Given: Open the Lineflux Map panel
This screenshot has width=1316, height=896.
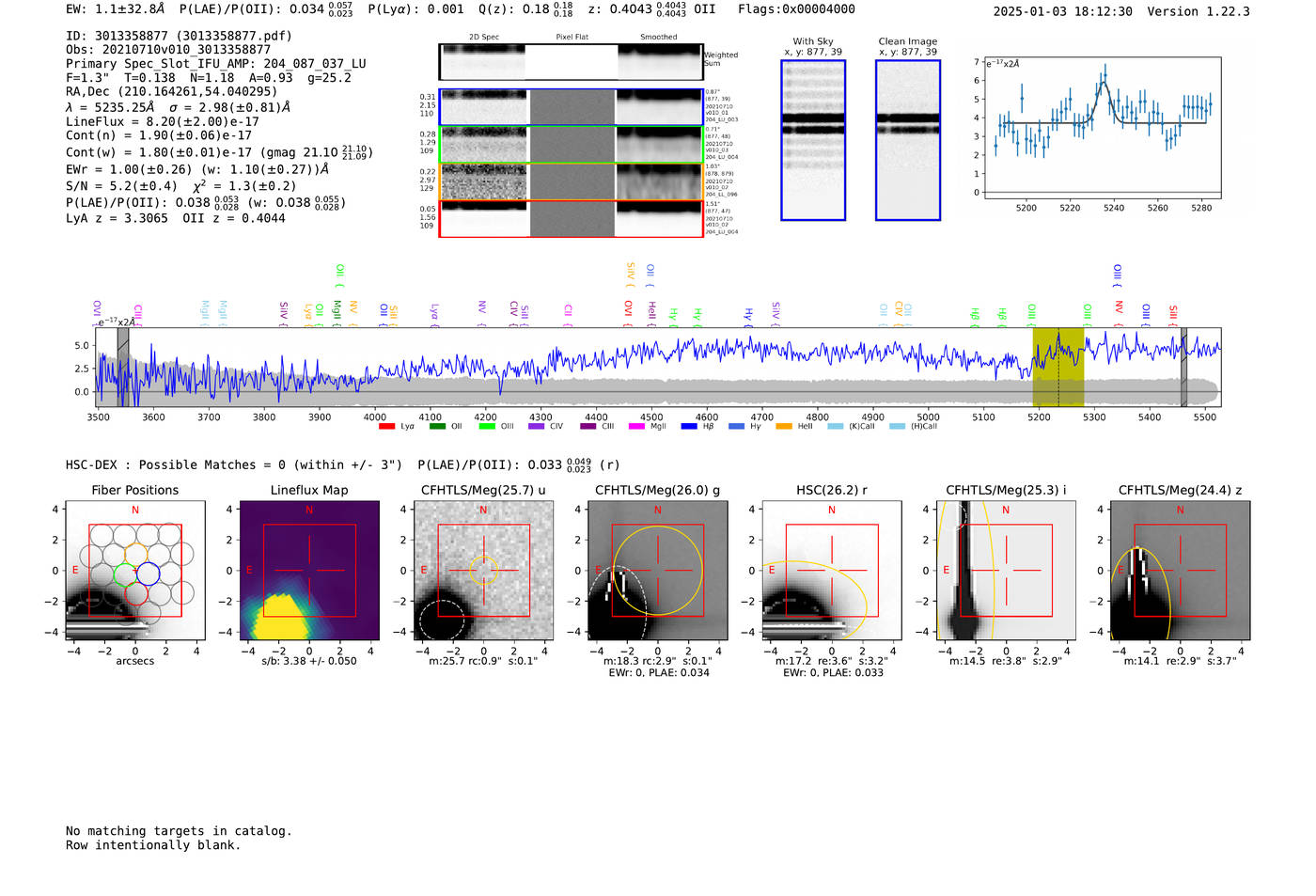Looking at the screenshot, I should [309, 571].
